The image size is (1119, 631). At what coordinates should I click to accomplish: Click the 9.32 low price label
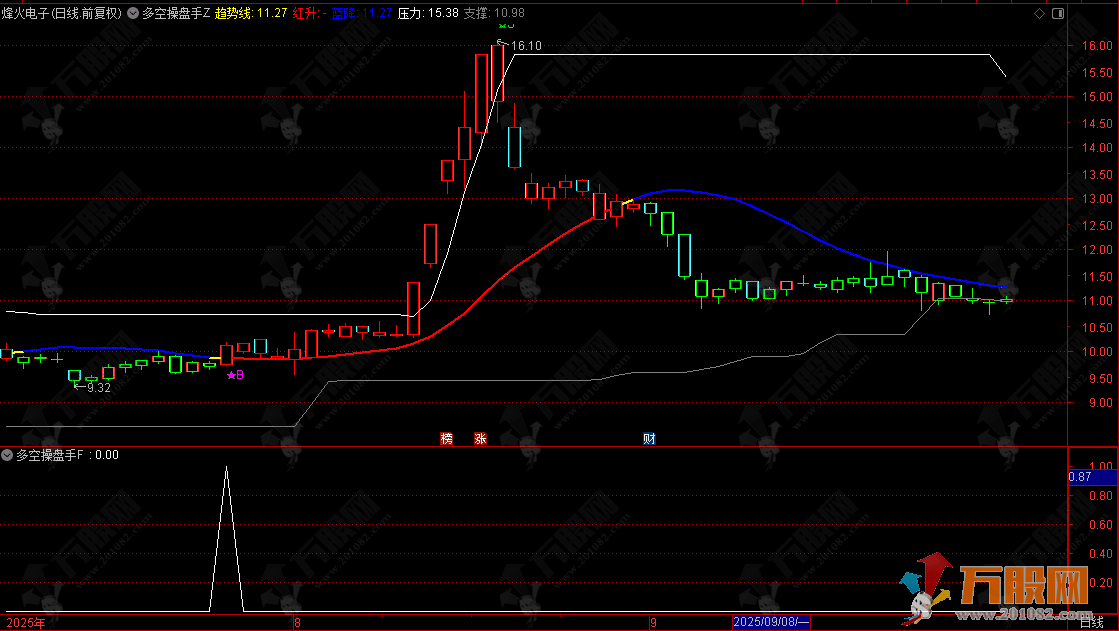[98, 388]
